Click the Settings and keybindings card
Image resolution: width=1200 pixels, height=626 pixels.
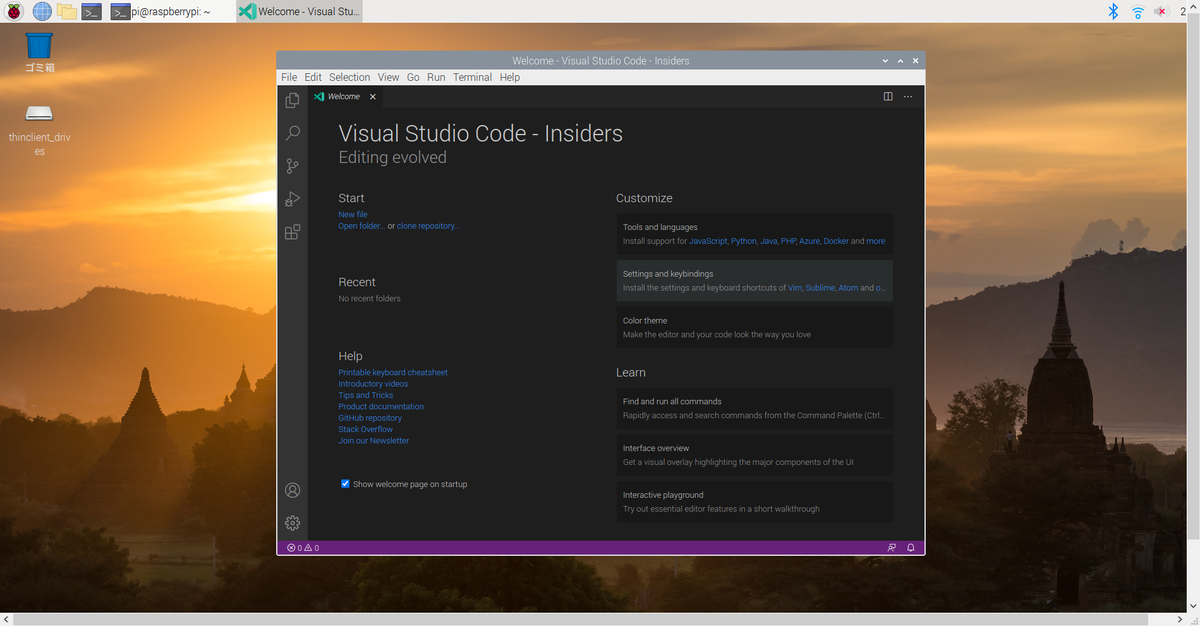(754, 281)
